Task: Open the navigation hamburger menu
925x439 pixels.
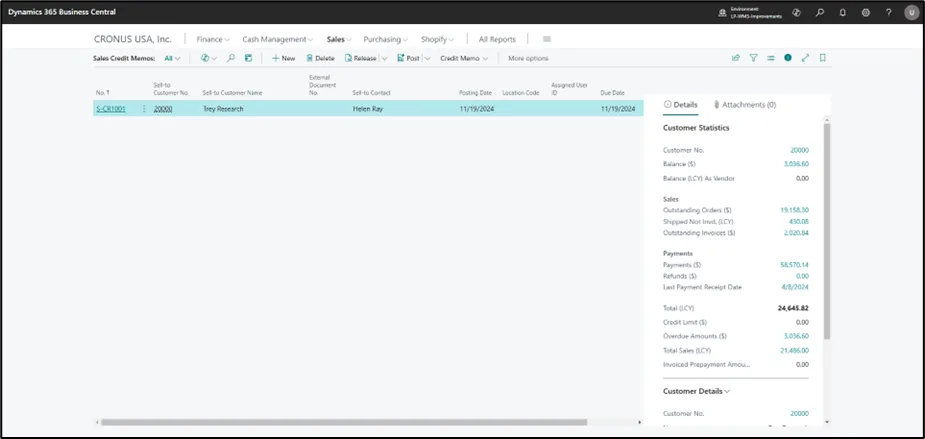Action: (x=547, y=39)
